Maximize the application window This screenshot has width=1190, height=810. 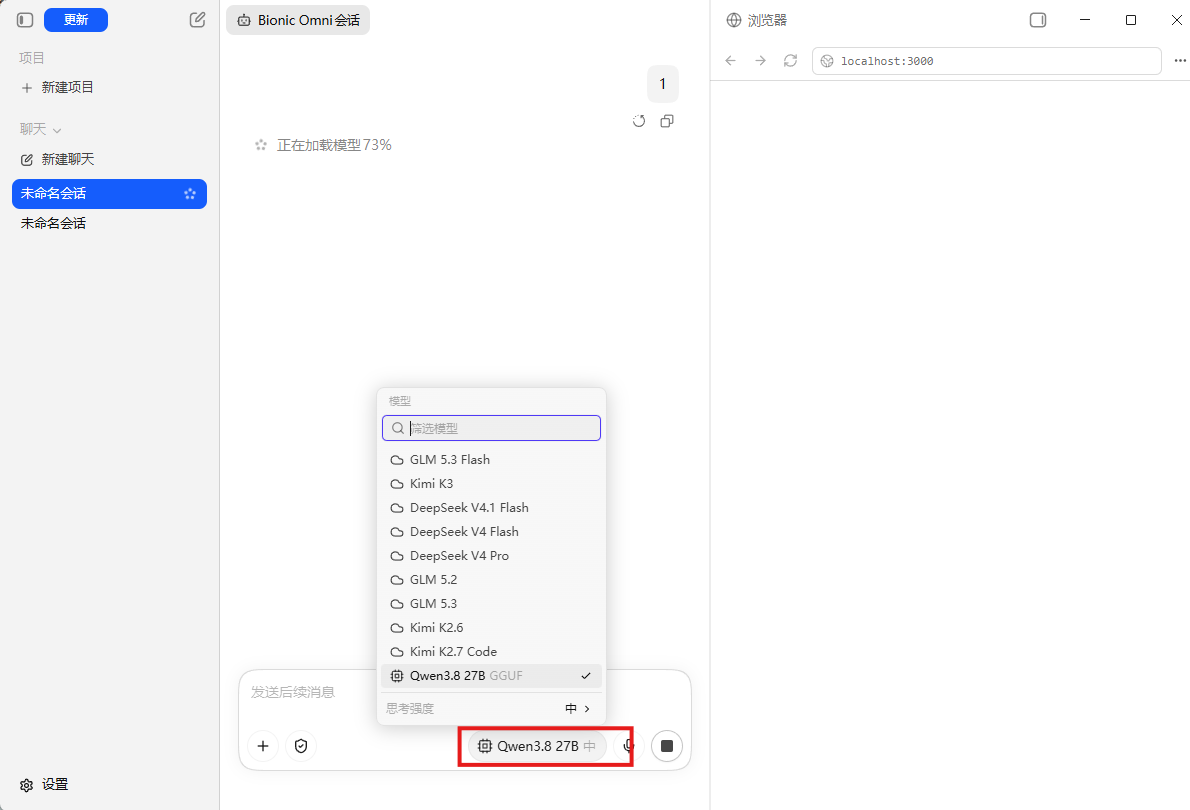[x=1131, y=20]
